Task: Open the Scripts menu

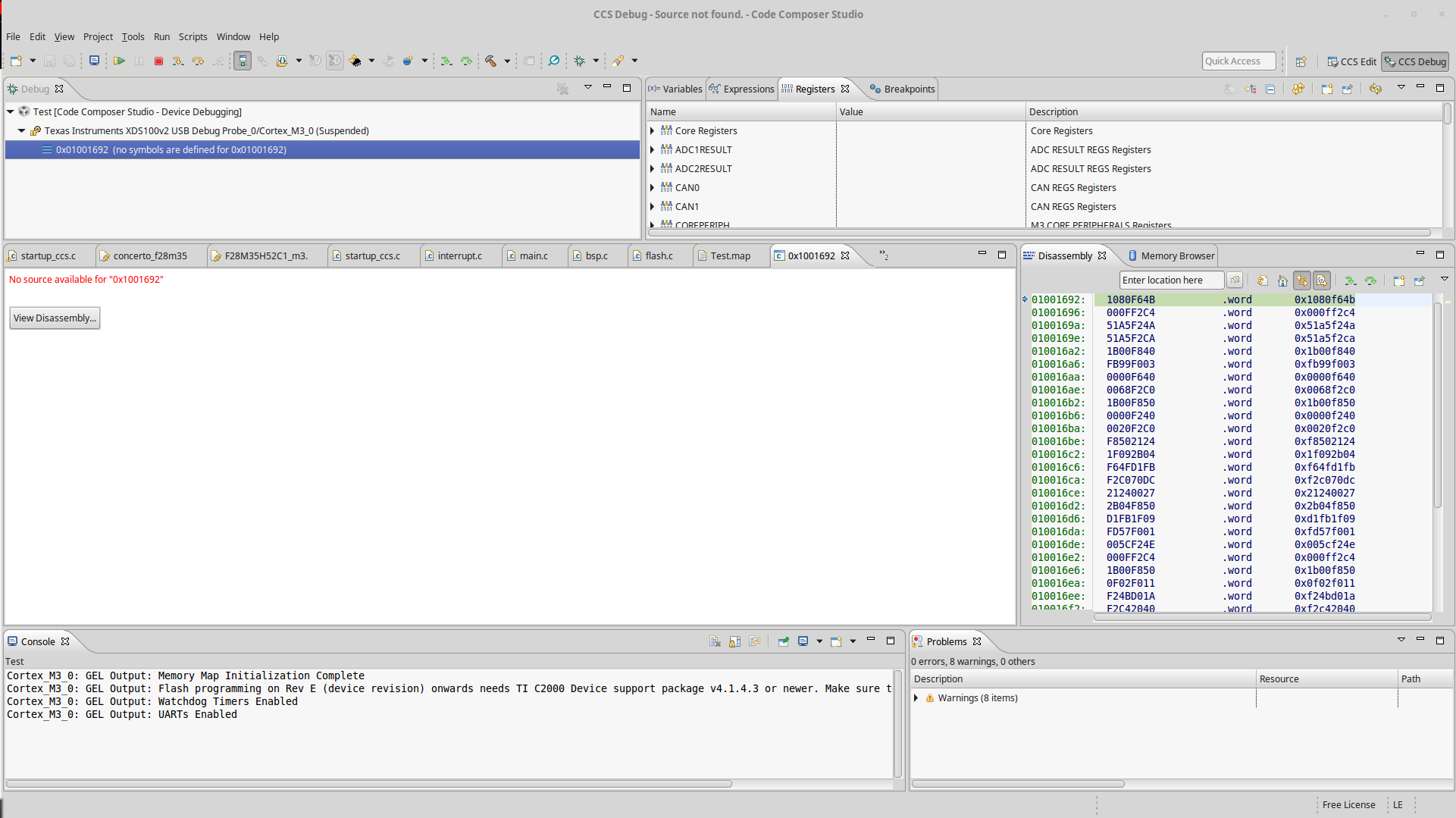Action: (x=193, y=36)
